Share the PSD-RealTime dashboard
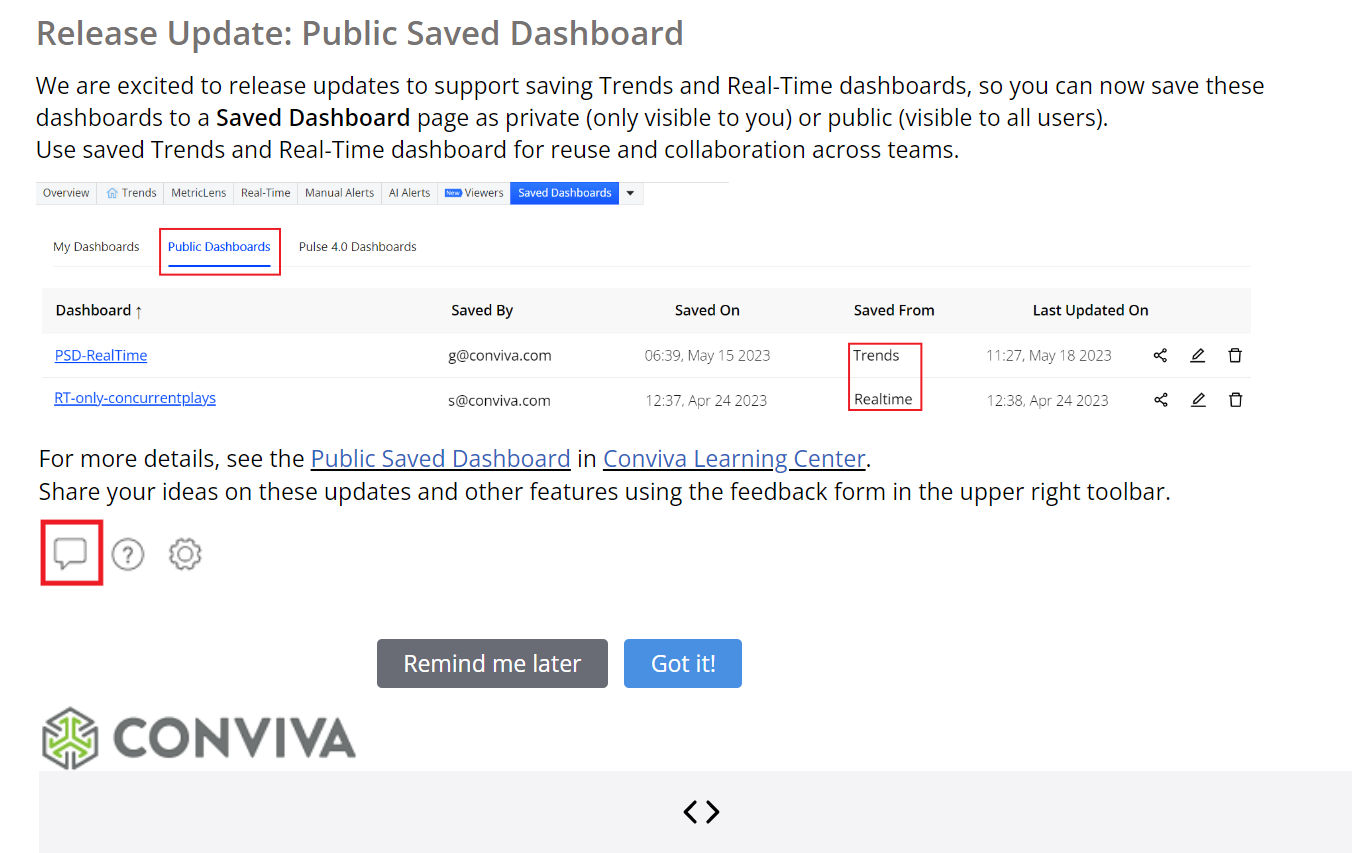This screenshot has height=853, width=1352. pyautogui.click(x=1160, y=356)
